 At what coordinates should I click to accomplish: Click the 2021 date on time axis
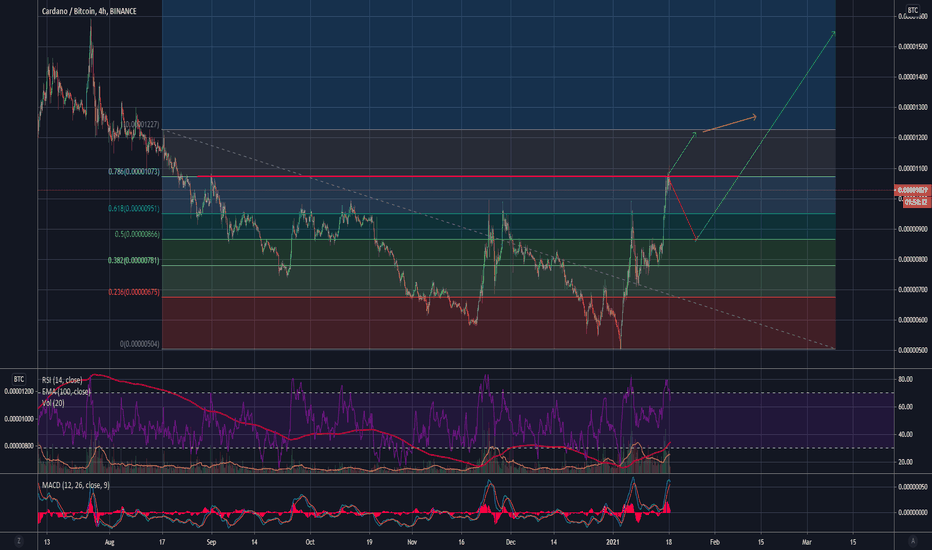pyautogui.click(x=613, y=542)
